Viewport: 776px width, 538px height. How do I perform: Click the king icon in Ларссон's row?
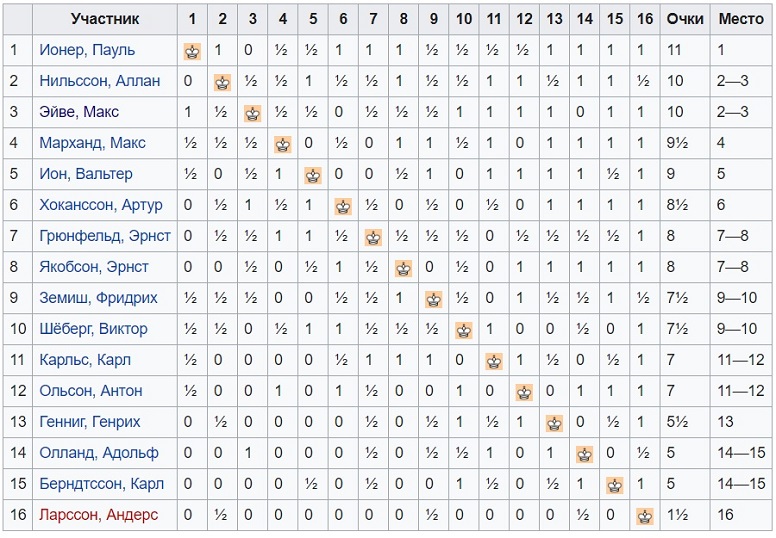pyautogui.click(x=645, y=517)
